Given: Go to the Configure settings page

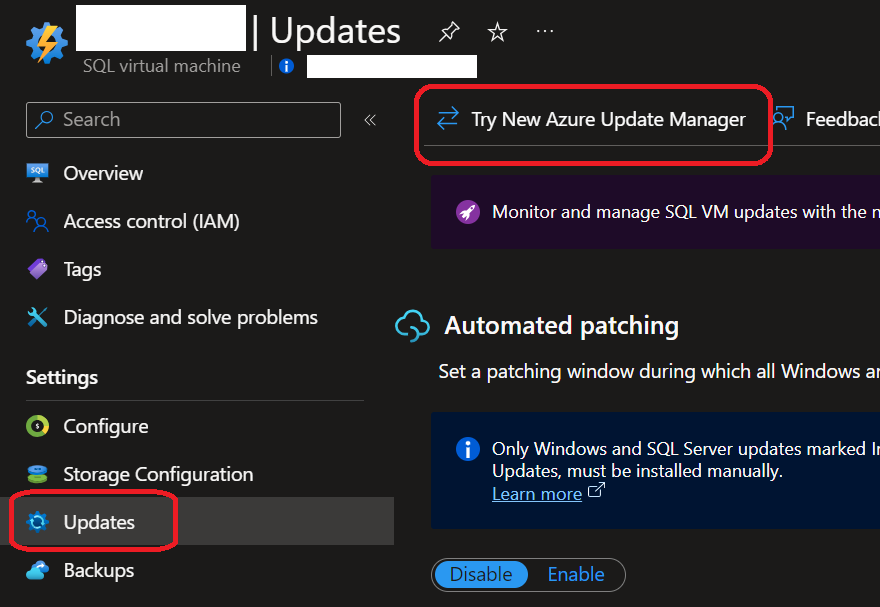Looking at the screenshot, I should point(105,426).
